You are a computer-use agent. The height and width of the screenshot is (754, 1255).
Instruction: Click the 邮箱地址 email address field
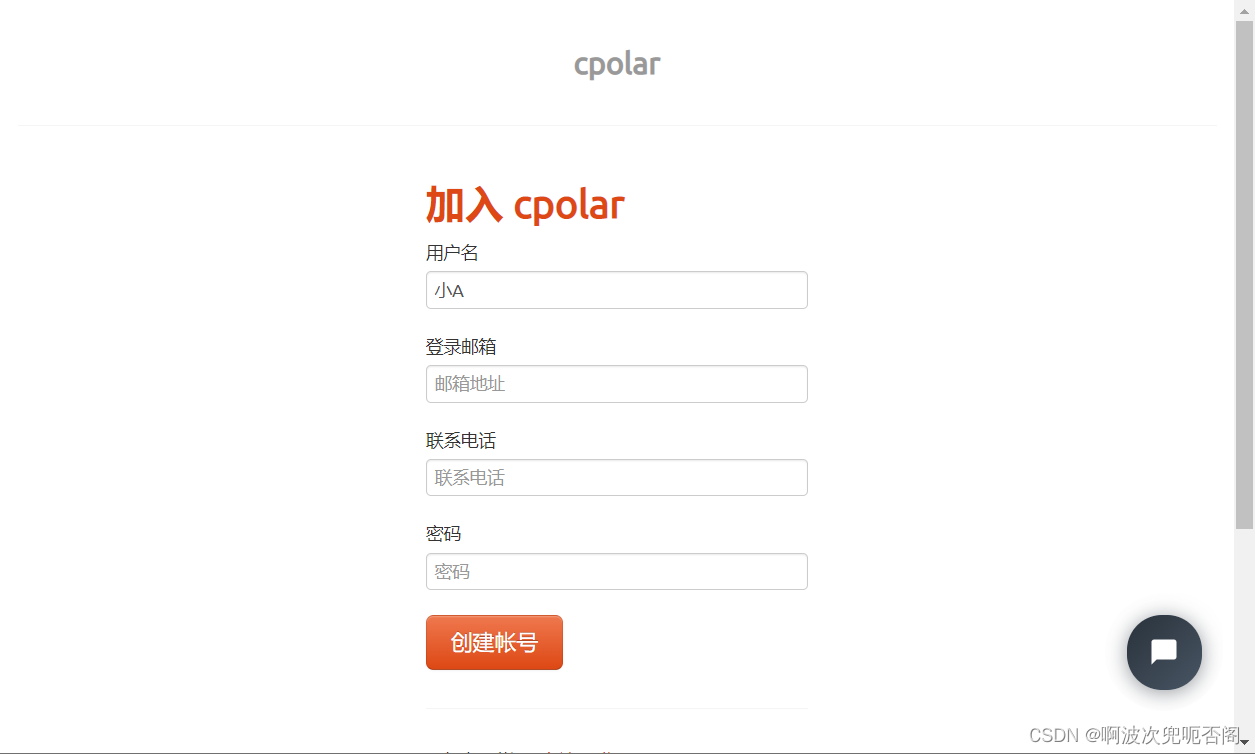click(616, 384)
